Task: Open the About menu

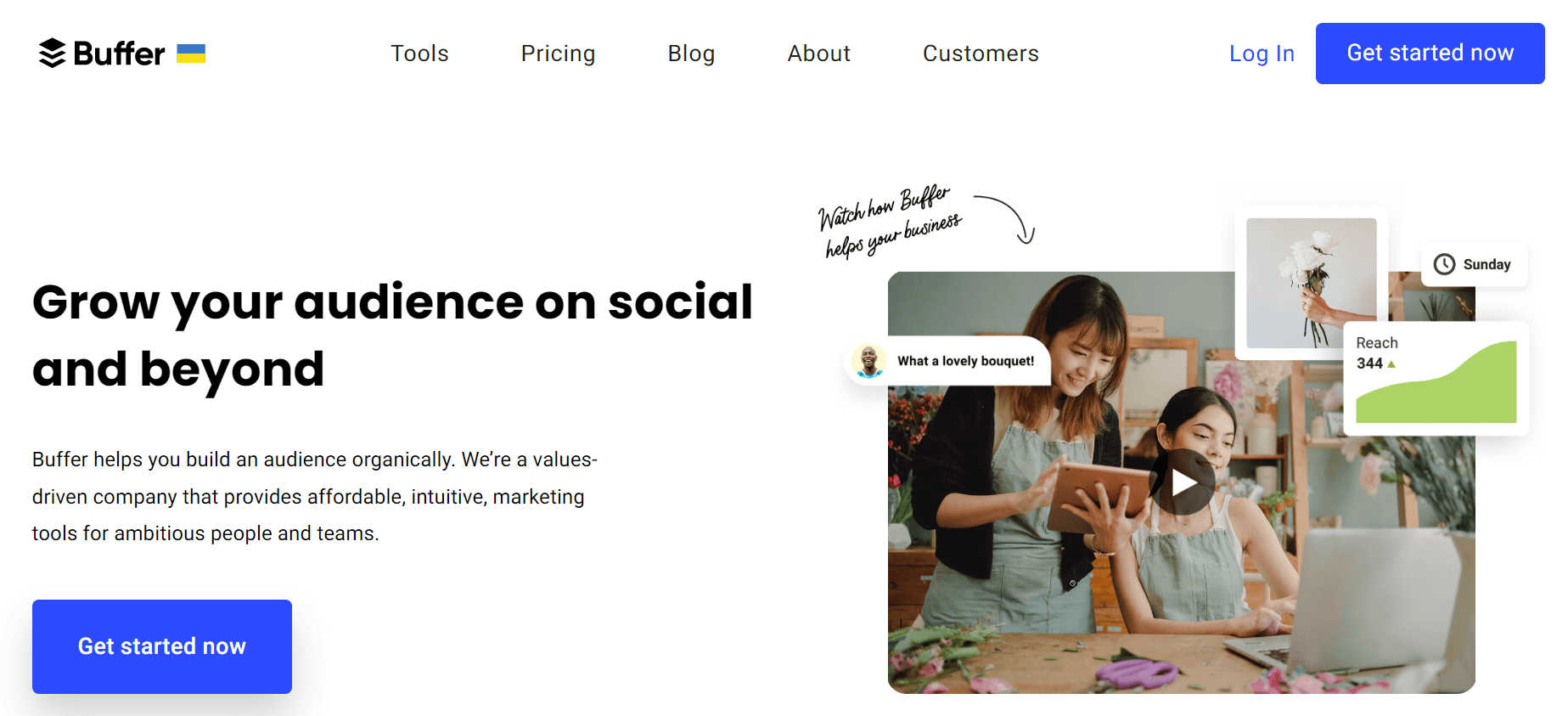Action: point(818,54)
